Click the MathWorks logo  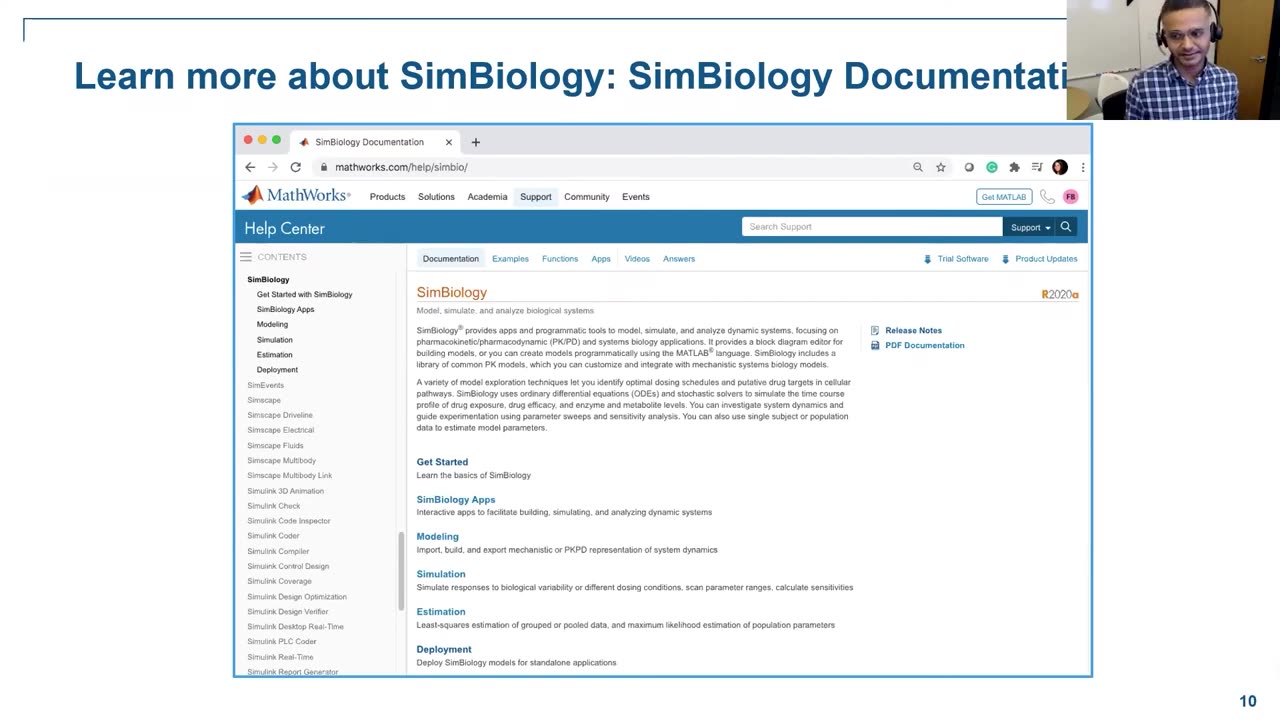click(296, 196)
